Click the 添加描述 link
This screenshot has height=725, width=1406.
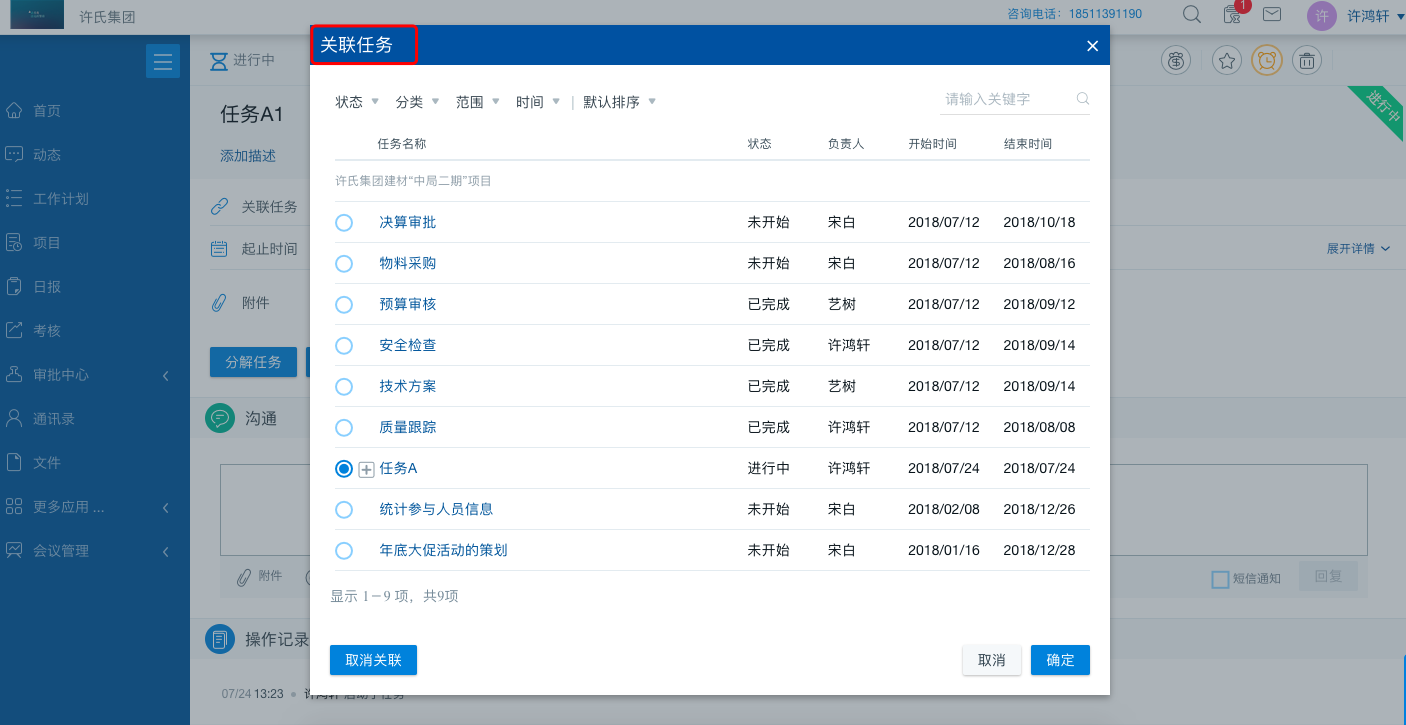click(248, 156)
